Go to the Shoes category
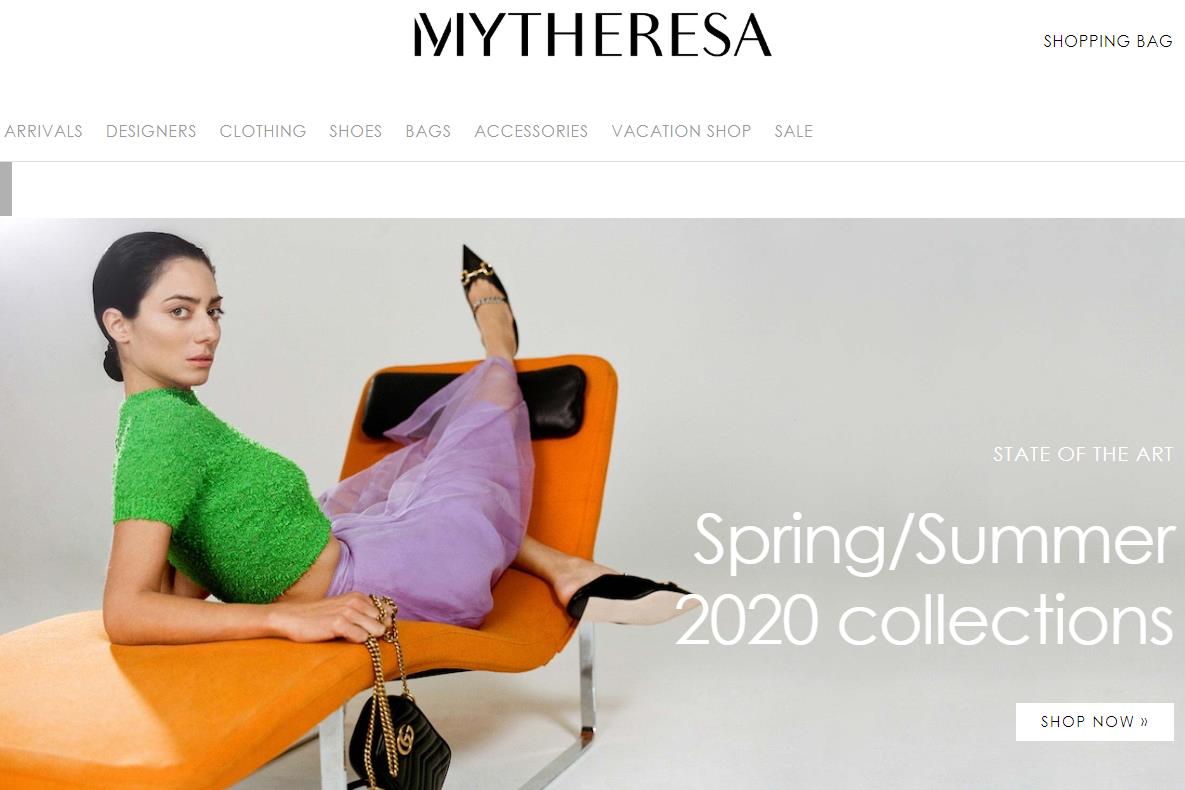 (356, 131)
